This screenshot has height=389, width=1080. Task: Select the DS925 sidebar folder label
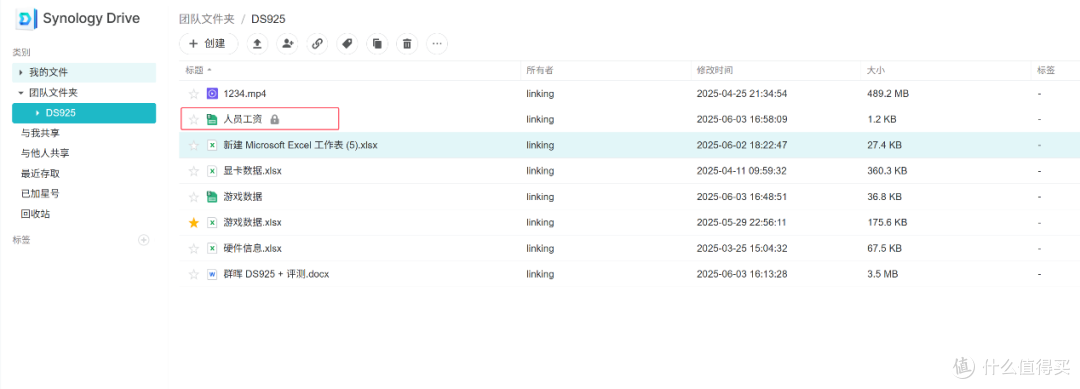[61, 113]
